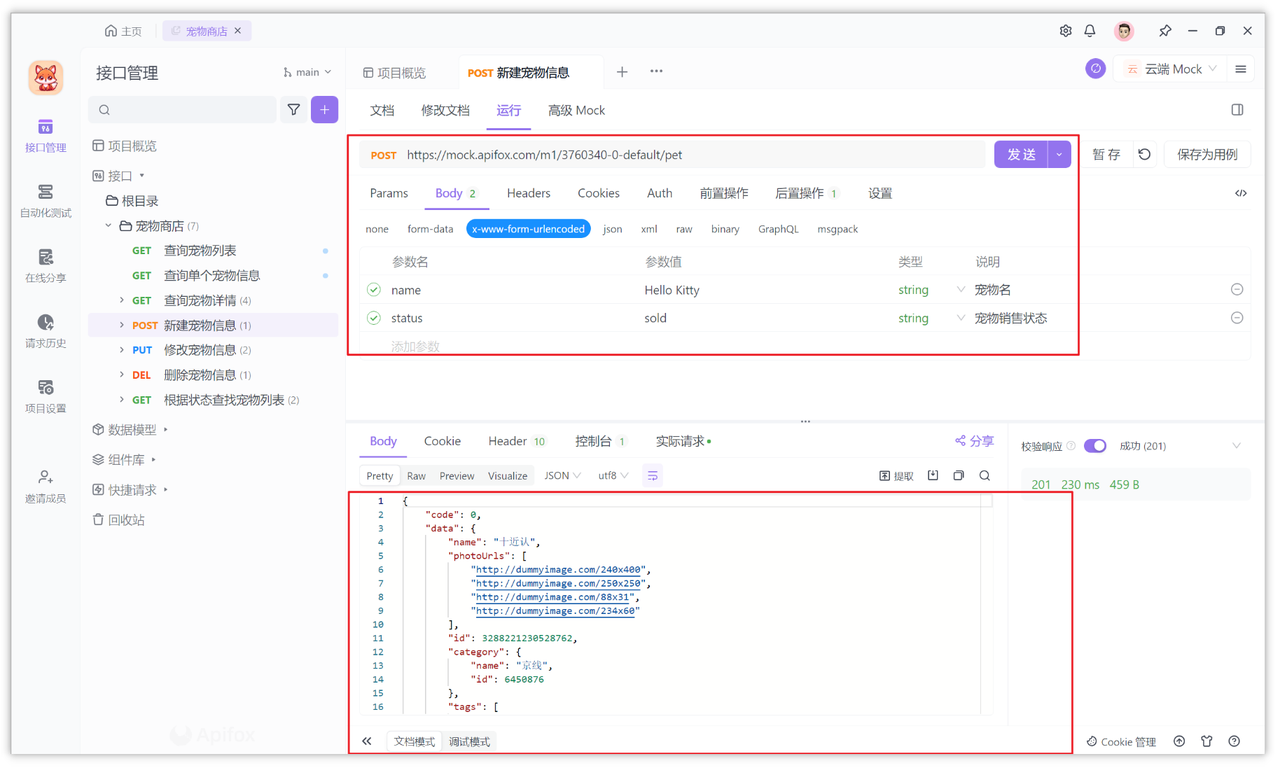Open the dummyimage.com/240x400 link
The height and width of the screenshot is (768, 1280).
[559, 570]
